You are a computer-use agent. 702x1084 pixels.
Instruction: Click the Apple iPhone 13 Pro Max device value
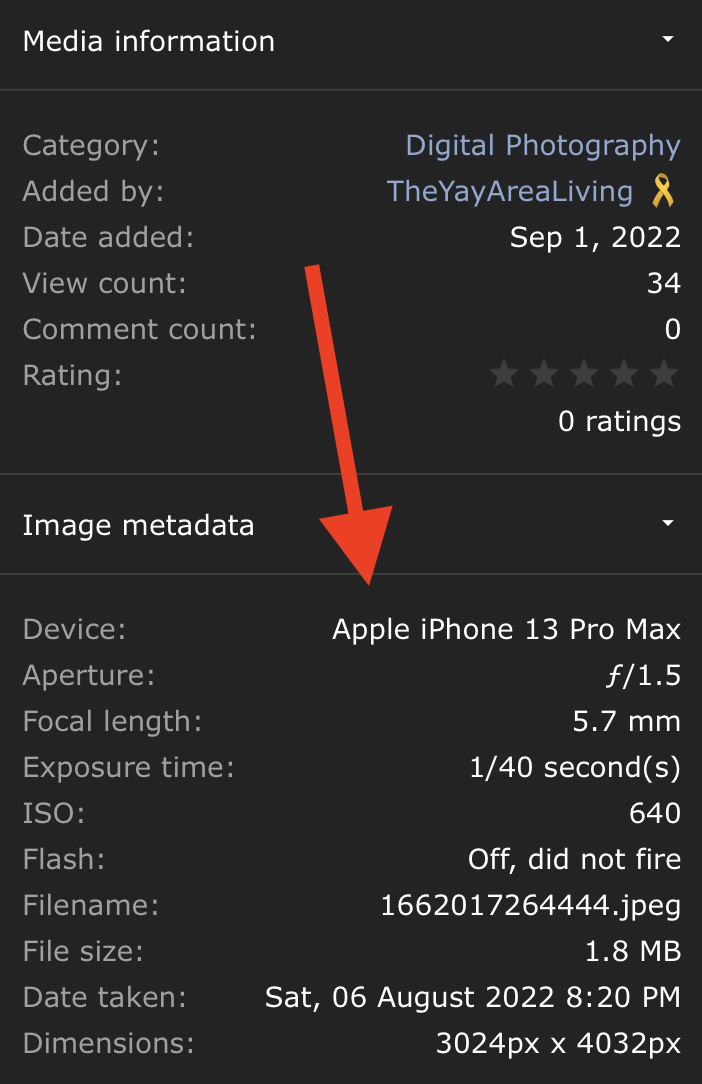[x=506, y=629]
